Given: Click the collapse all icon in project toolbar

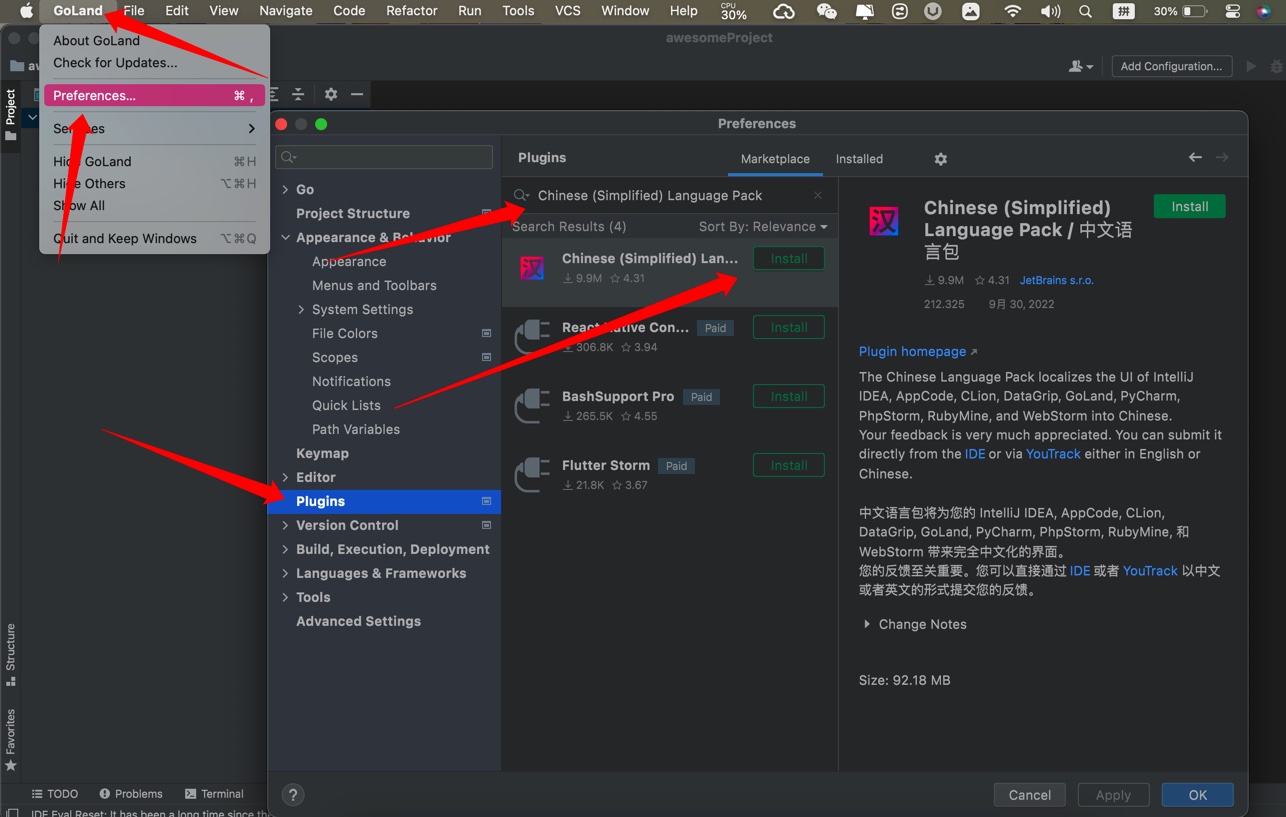Looking at the screenshot, I should pos(298,94).
